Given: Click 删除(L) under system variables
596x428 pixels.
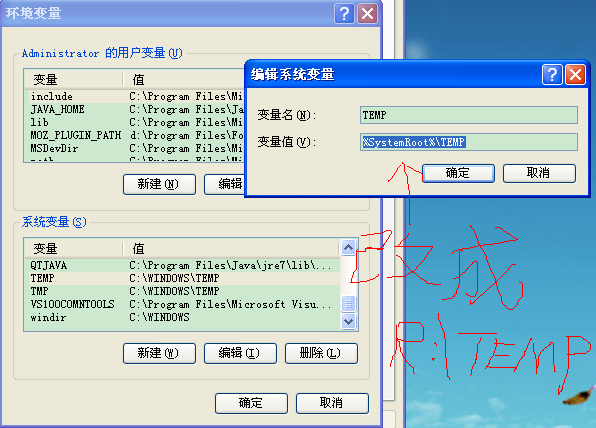Looking at the screenshot, I should click(321, 353).
